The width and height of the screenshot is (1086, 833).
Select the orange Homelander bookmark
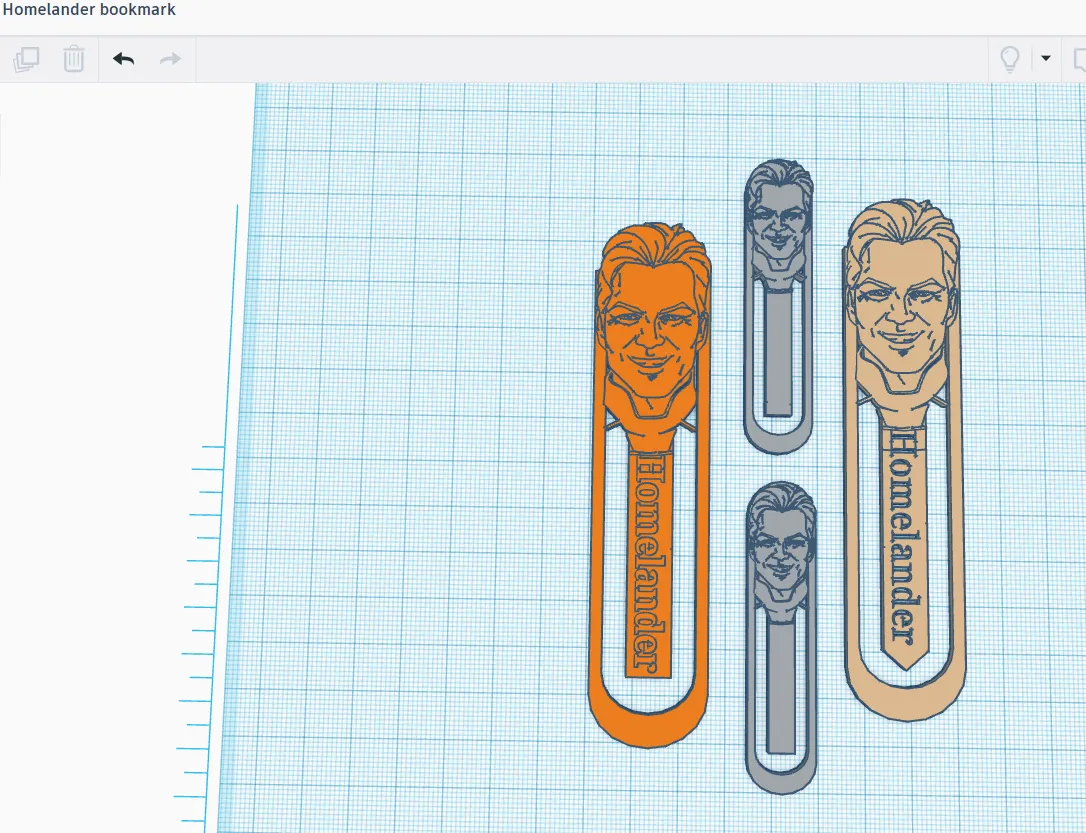tap(651, 485)
